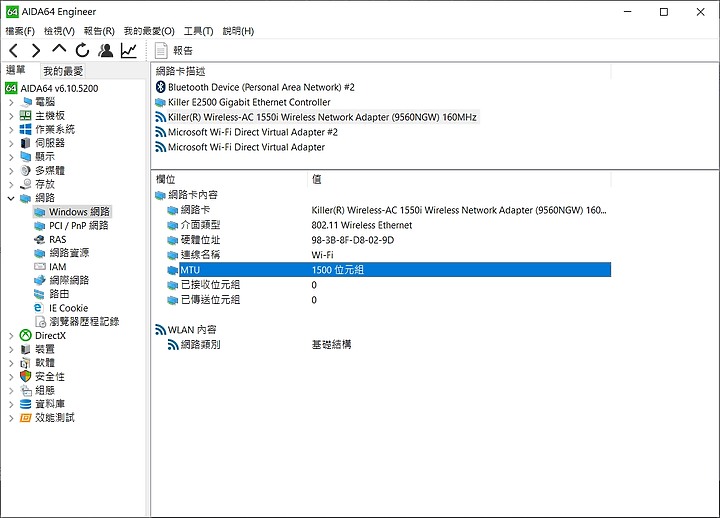Expand the 伺服器 tree node
This screenshot has width=720, height=518.
11,143
